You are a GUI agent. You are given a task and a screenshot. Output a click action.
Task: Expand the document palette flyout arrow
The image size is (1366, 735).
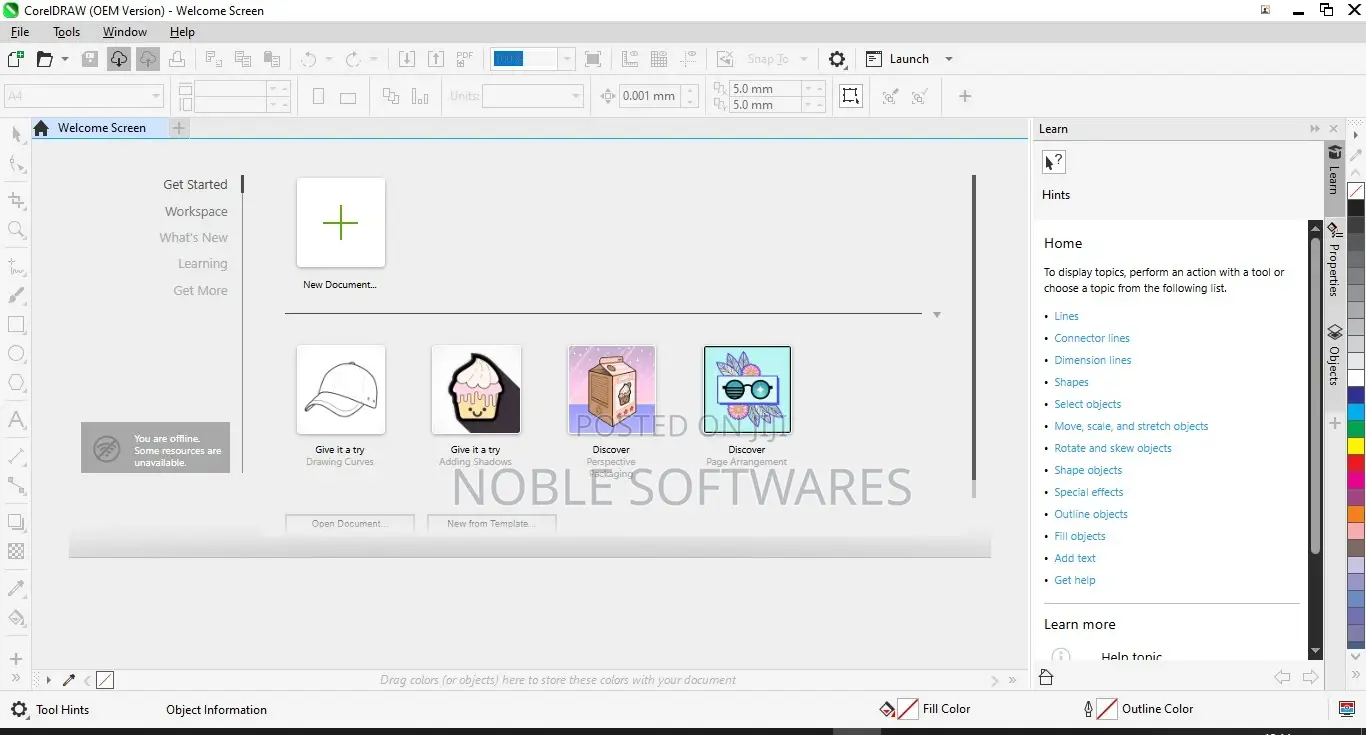coord(48,680)
